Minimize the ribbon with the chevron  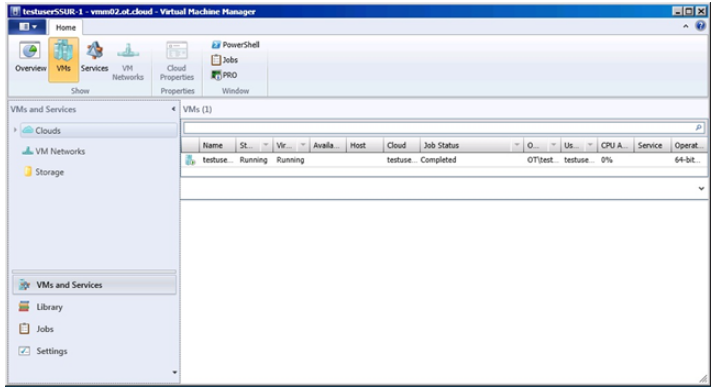tap(685, 27)
